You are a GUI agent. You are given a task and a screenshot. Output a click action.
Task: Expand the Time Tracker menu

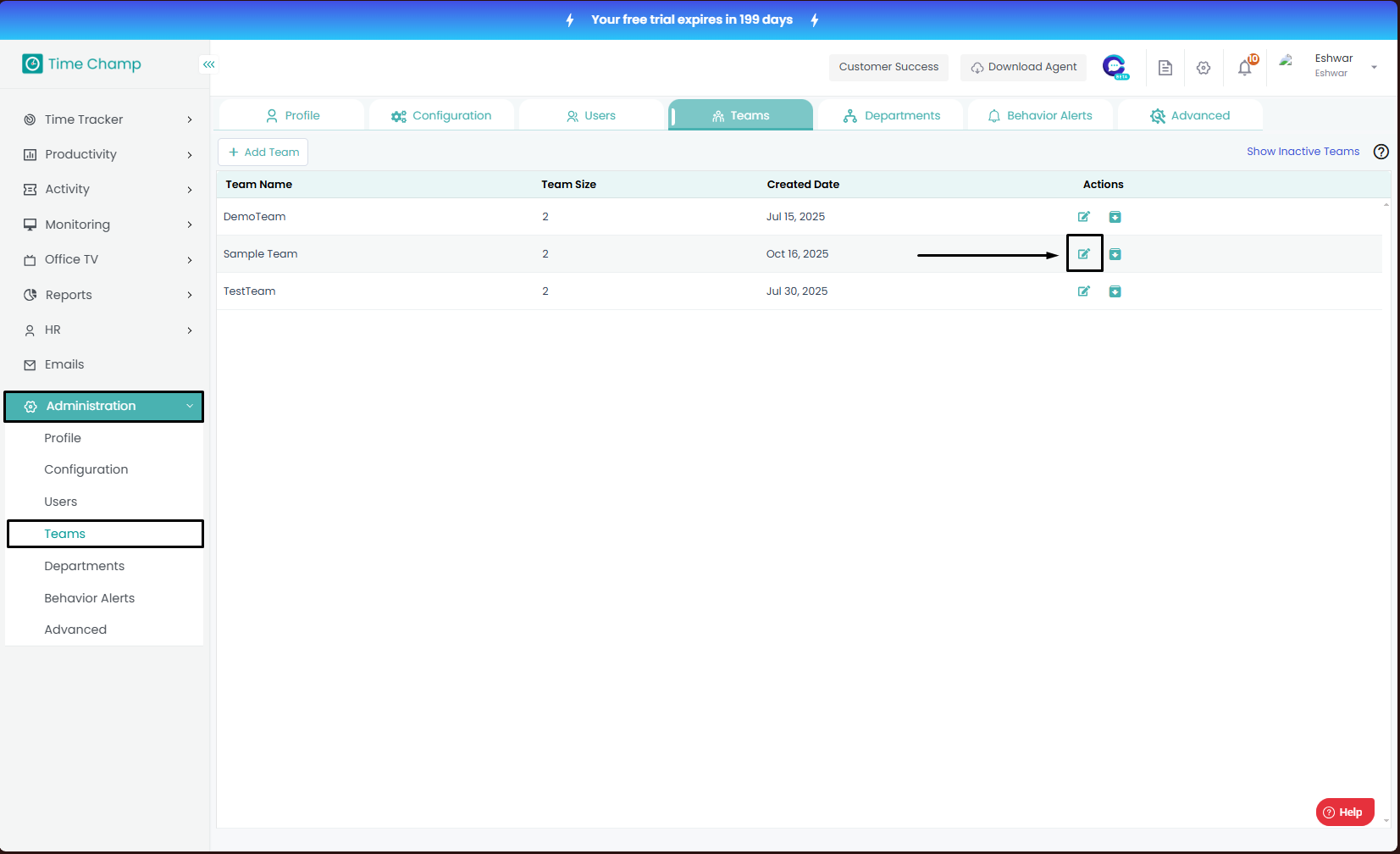[108, 119]
